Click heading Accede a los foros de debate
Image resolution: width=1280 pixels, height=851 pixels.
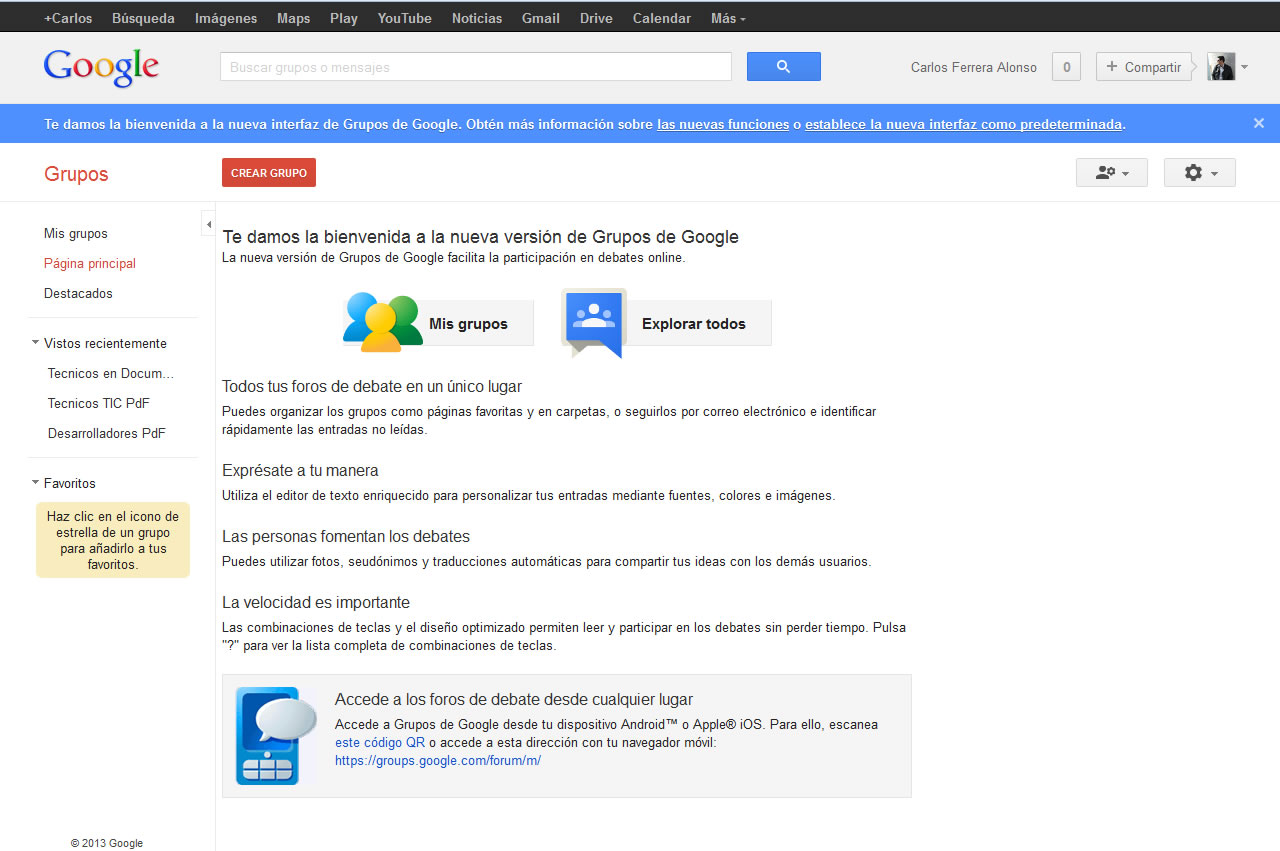(514, 700)
